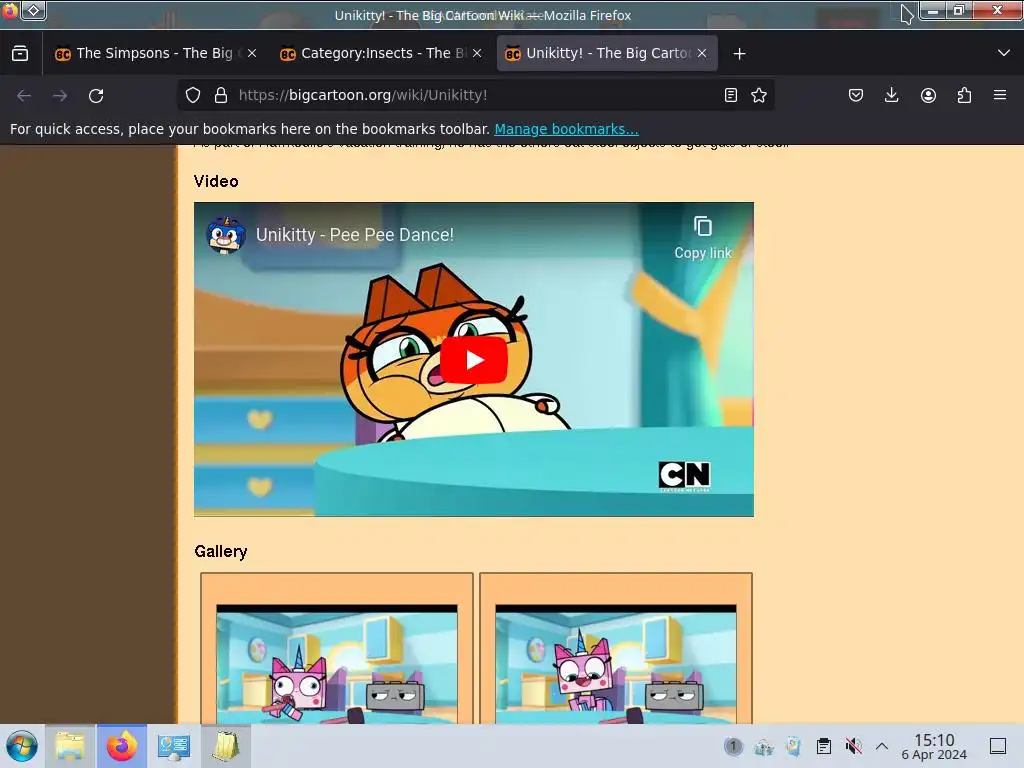Viewport: 1024px width, 768px height.
Task: Open clipboard tray icon
Action: click(824, 746)
